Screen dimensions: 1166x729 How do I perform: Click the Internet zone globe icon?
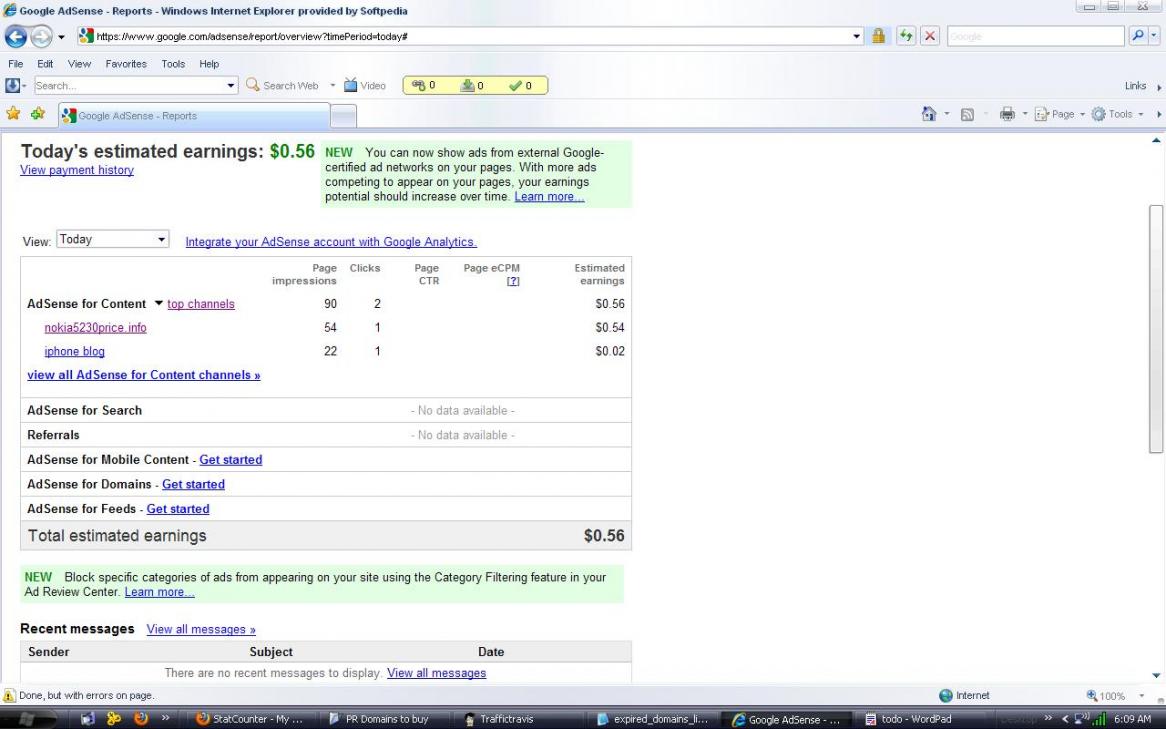tap(946, 696)
